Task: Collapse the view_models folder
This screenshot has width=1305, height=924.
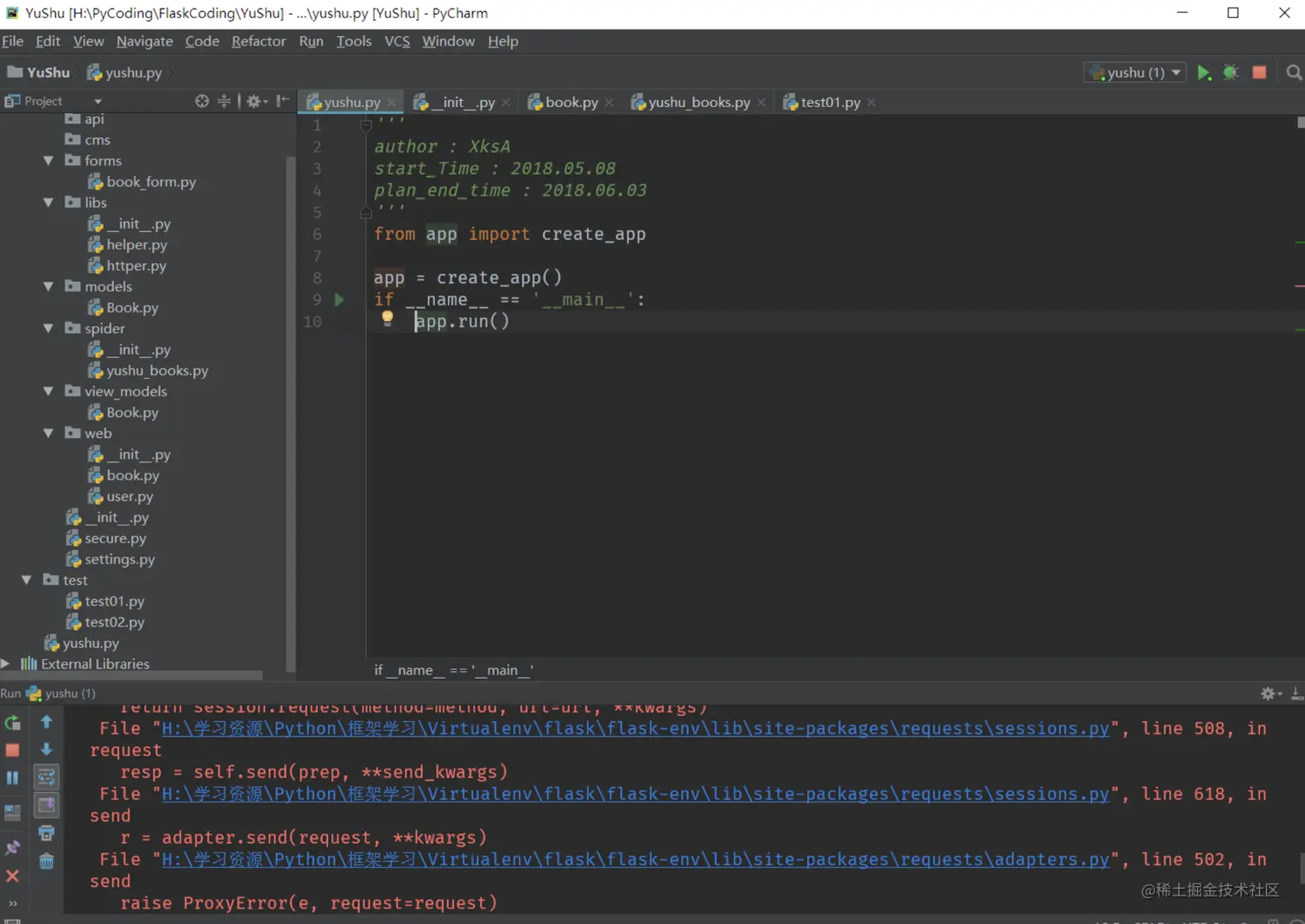Action: (x=48, y=392)
